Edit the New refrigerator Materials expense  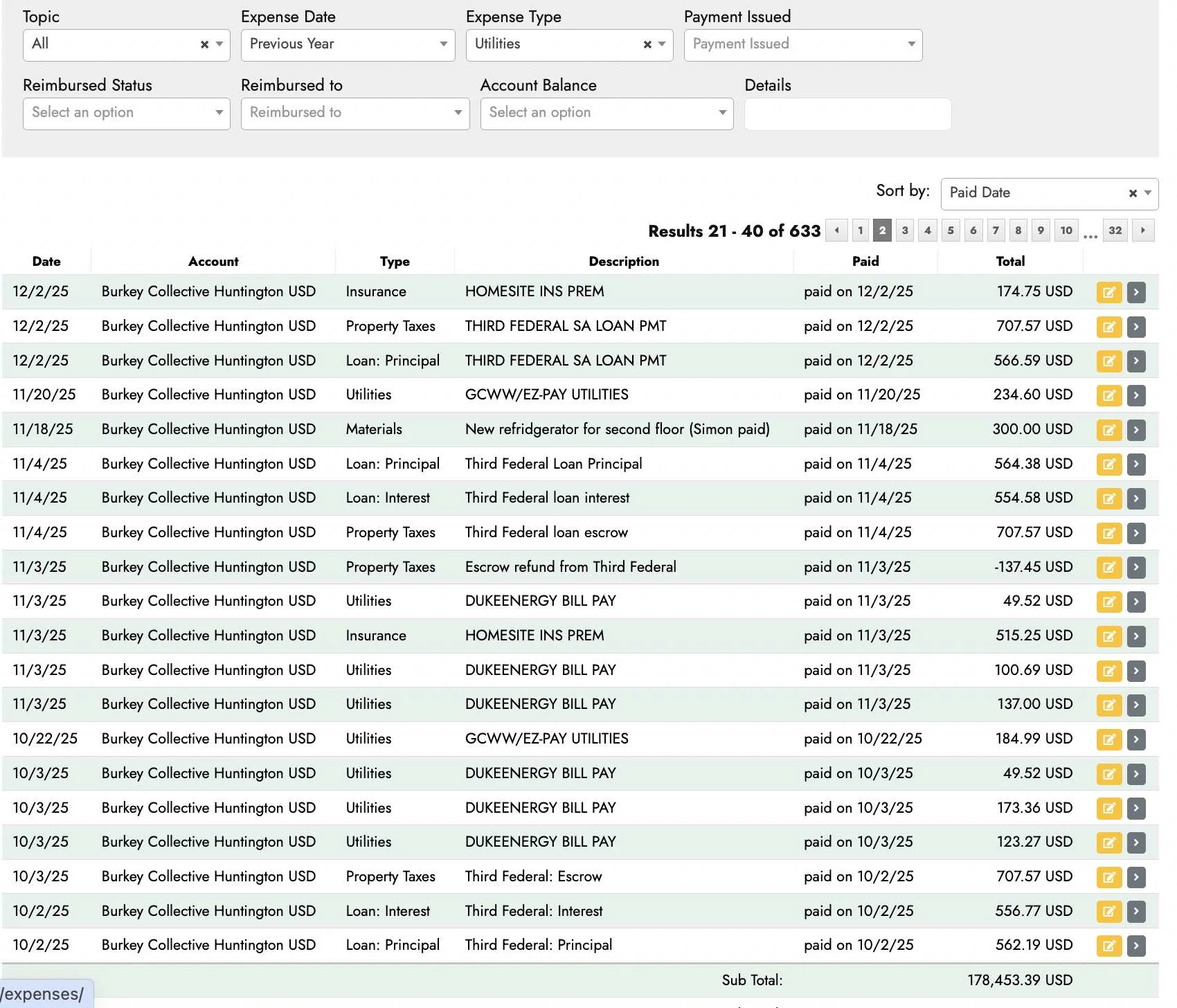pyautogui.click(x=1108, y=430)
